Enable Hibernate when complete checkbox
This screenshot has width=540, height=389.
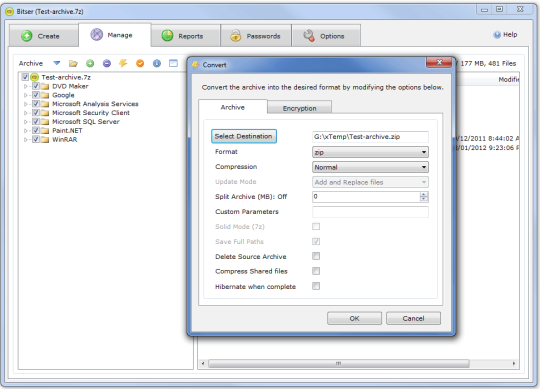[x=316, y=286]
